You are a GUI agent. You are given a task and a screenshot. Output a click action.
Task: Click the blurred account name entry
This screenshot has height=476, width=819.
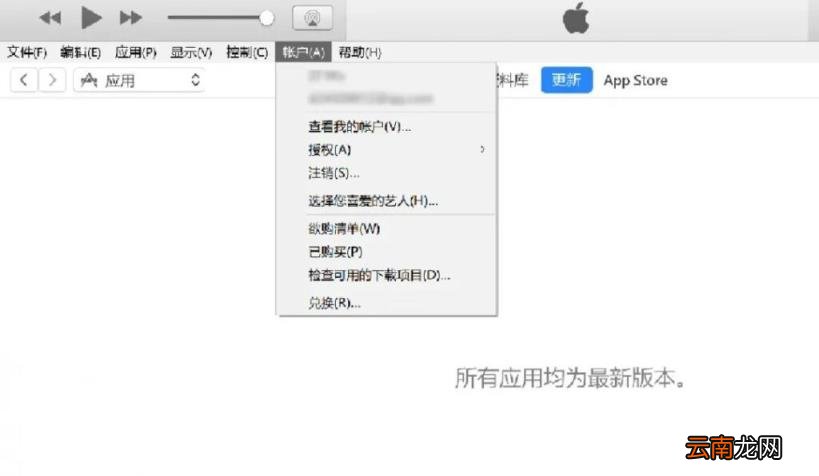pos(326,76)
